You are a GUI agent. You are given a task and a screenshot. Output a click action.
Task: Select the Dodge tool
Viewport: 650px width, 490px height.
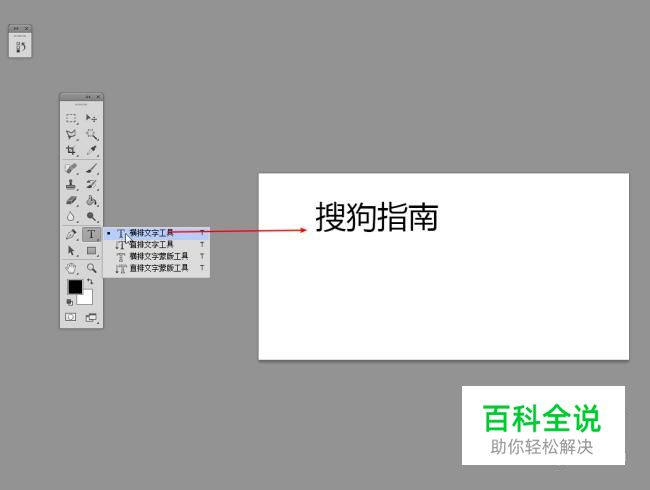91,216
